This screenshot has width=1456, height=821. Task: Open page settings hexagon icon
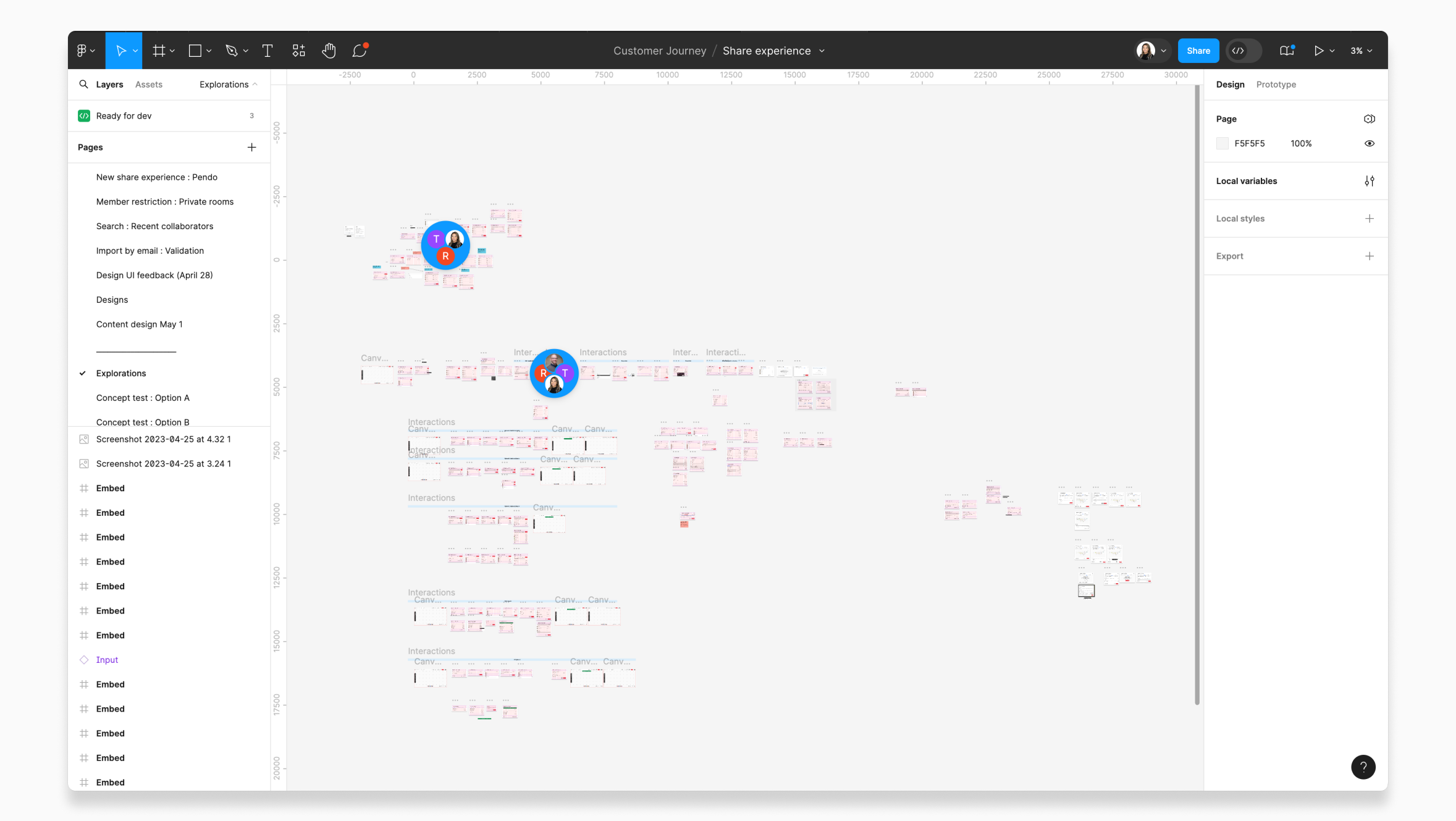pos(1369,119)
